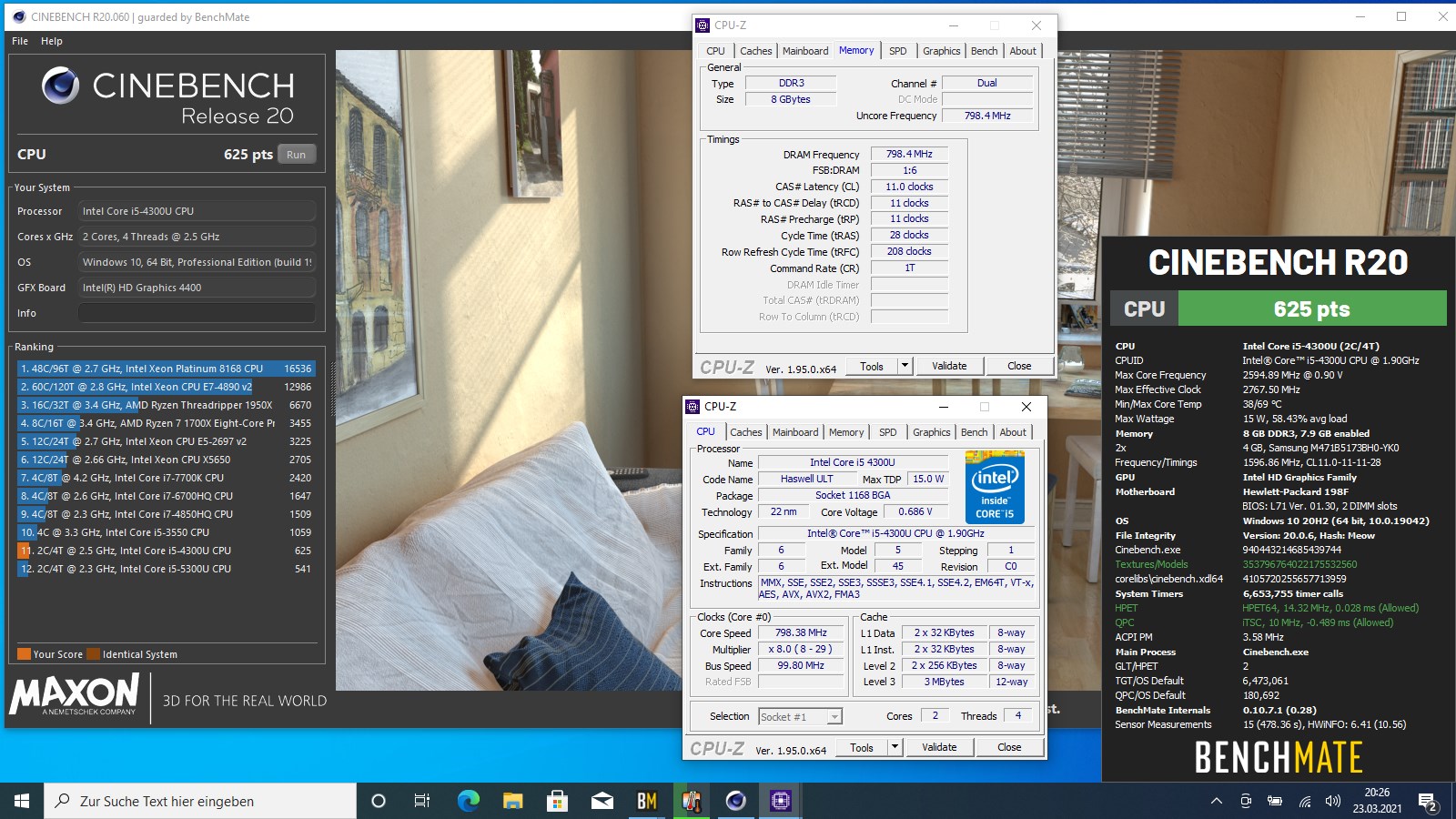1456x819 pixels.
Task: Open SPD tab in upper CPU-Z window
Action: coord(898,51)
